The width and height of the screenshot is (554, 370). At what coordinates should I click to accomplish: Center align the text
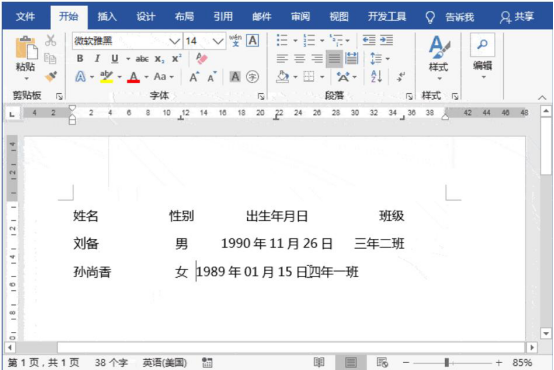point(300,58)
